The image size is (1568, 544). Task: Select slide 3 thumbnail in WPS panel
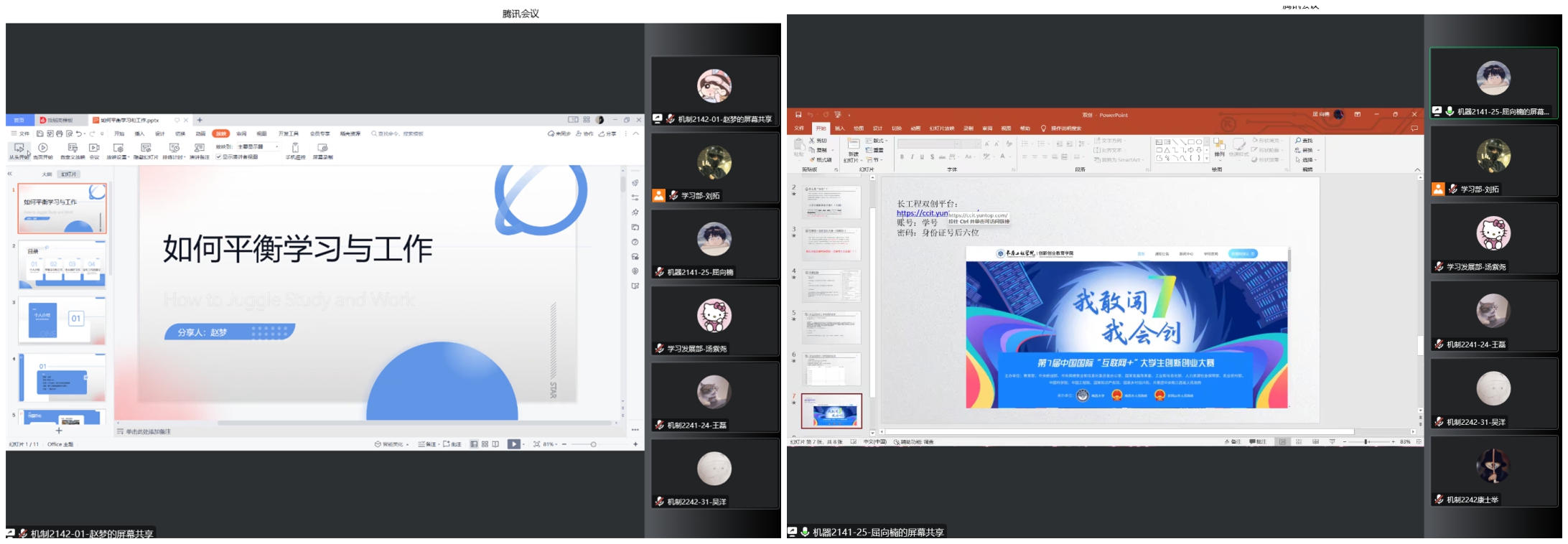[62, 321]
